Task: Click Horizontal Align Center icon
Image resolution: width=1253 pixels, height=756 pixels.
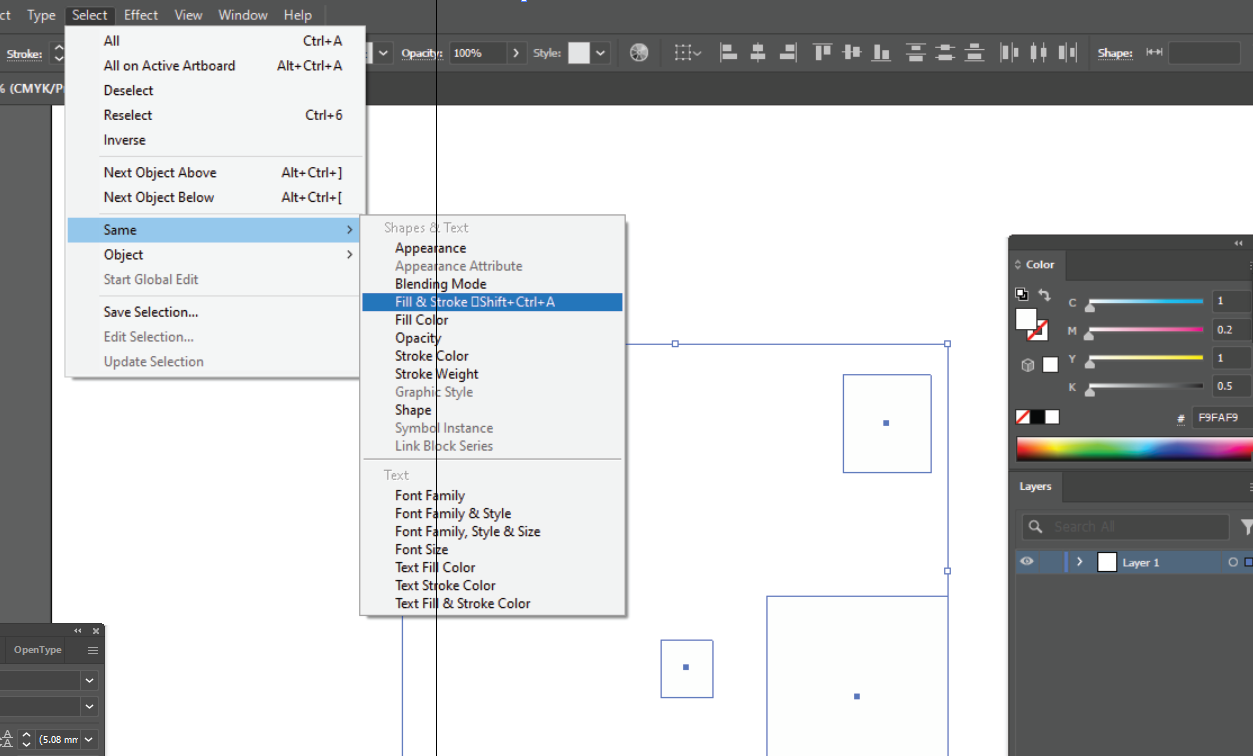Action: click(758, 53)
